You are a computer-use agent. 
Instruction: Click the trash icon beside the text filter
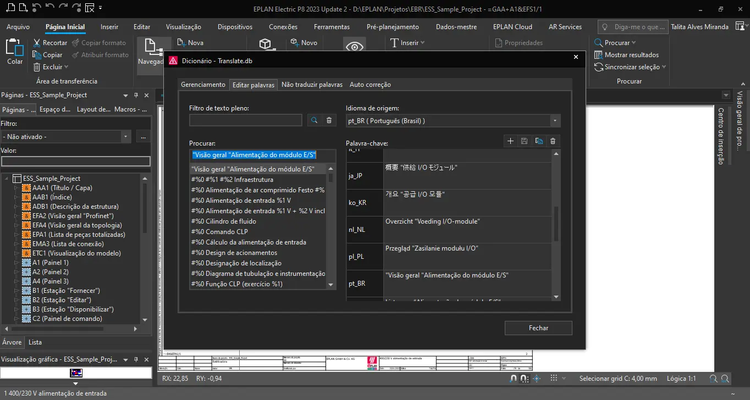coord(327,120)
